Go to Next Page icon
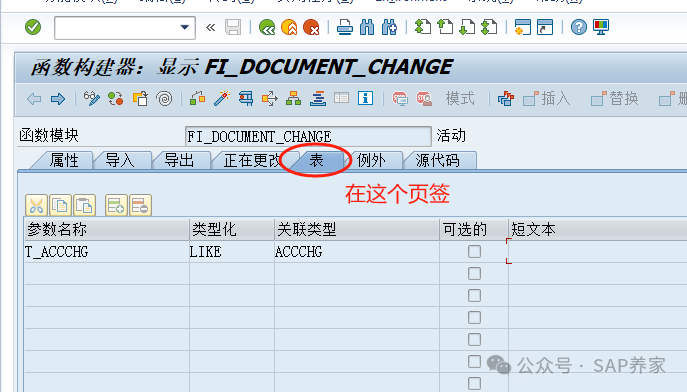 [467, 27]
